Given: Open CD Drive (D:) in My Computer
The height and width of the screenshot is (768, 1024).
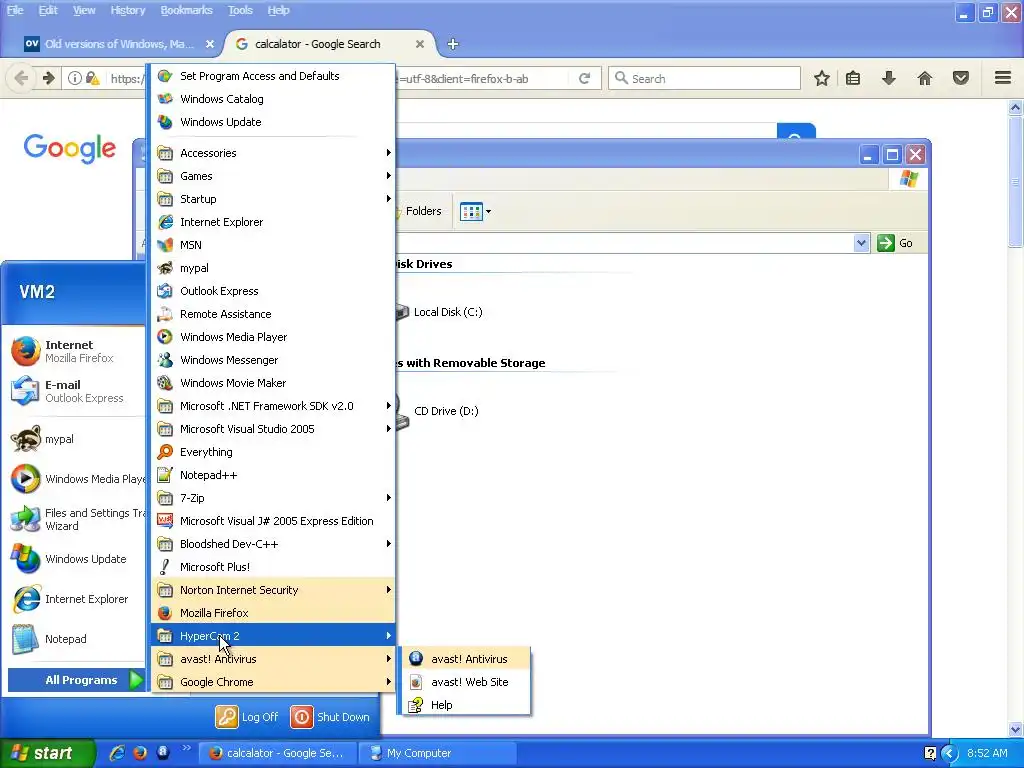Looking at the screenshot, I should pos(438,411).
